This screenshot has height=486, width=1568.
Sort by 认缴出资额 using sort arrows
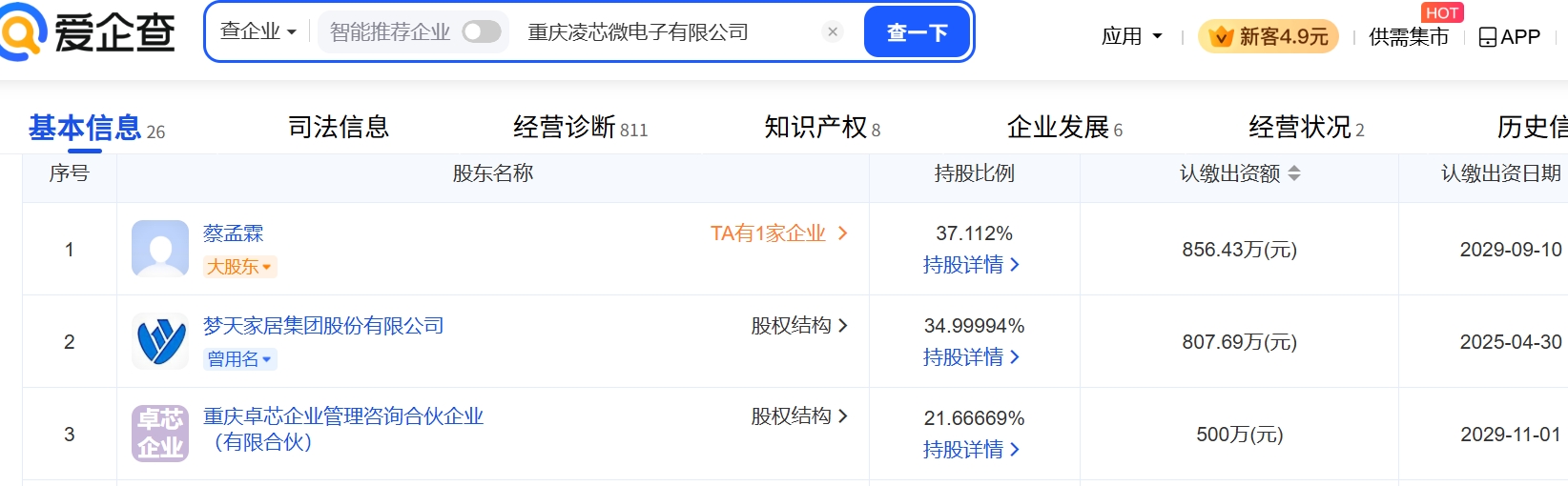pyautogui.click(x=1294, y=173)
